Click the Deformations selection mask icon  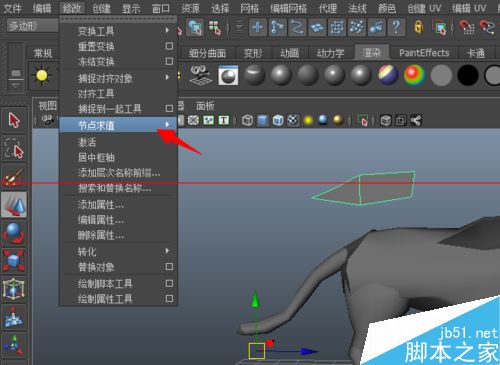[337, 27]
